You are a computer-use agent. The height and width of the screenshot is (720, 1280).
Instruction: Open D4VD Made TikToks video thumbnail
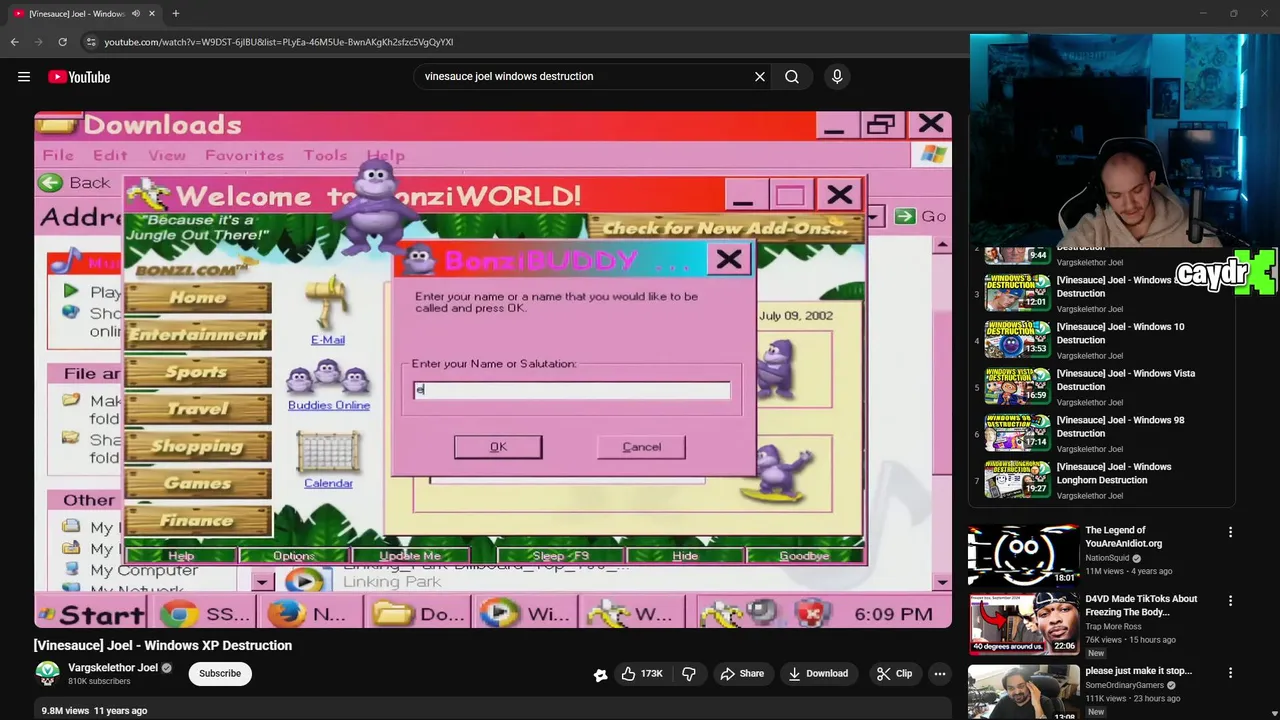(1023, 623)
